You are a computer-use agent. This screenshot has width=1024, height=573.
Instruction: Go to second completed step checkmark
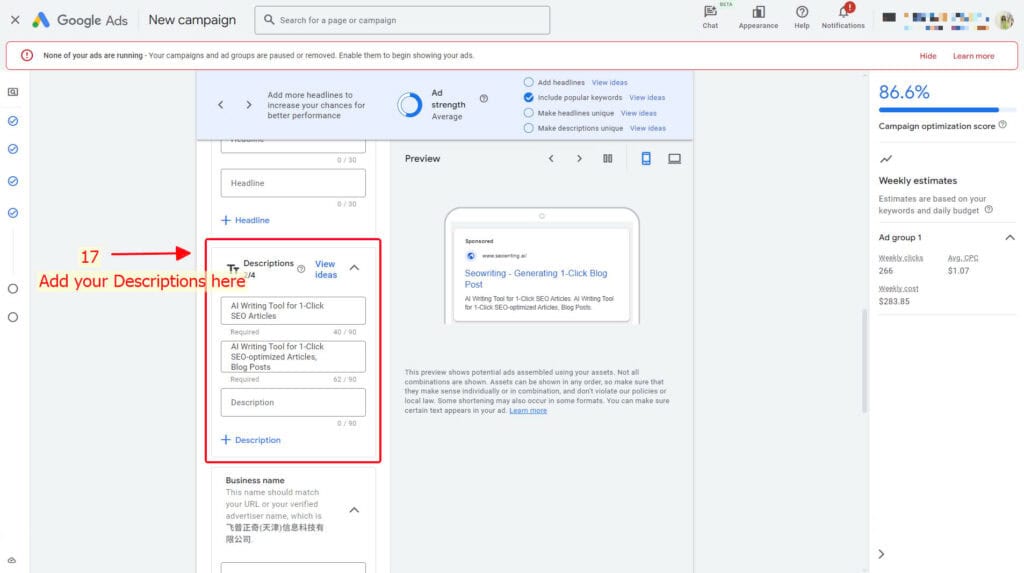(13, 149)
